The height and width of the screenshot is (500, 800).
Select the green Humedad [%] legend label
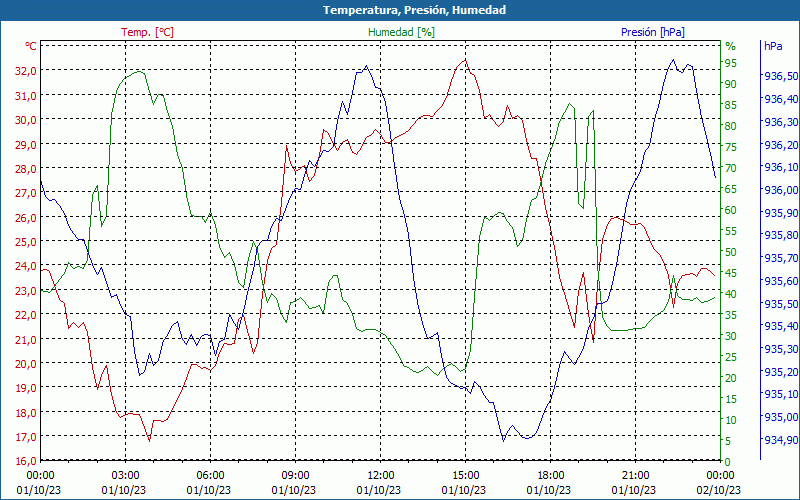click(402, 32)
